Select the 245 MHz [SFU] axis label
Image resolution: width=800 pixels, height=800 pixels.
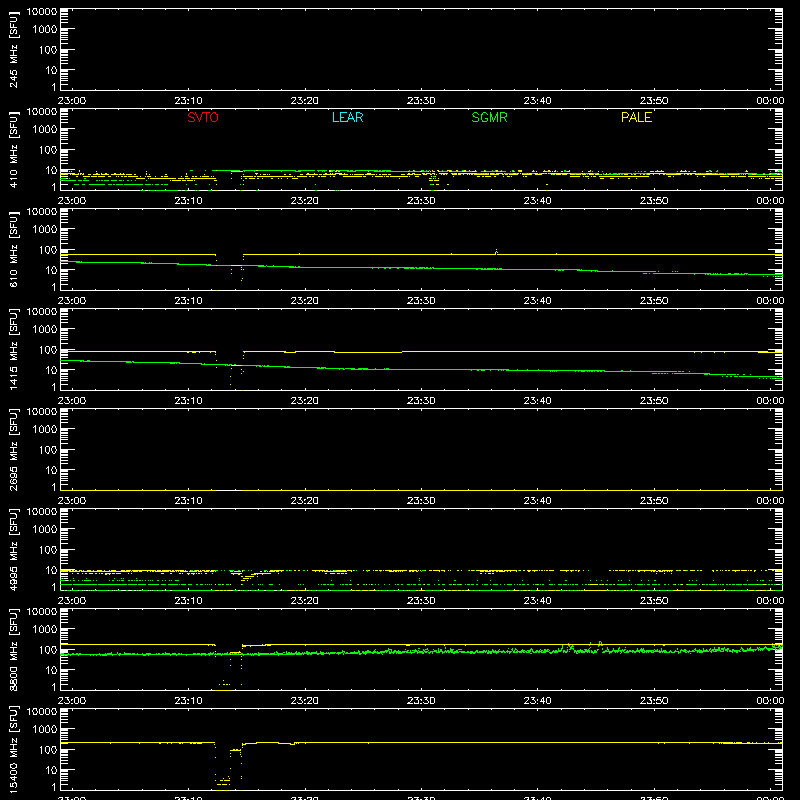click(13, 49)
